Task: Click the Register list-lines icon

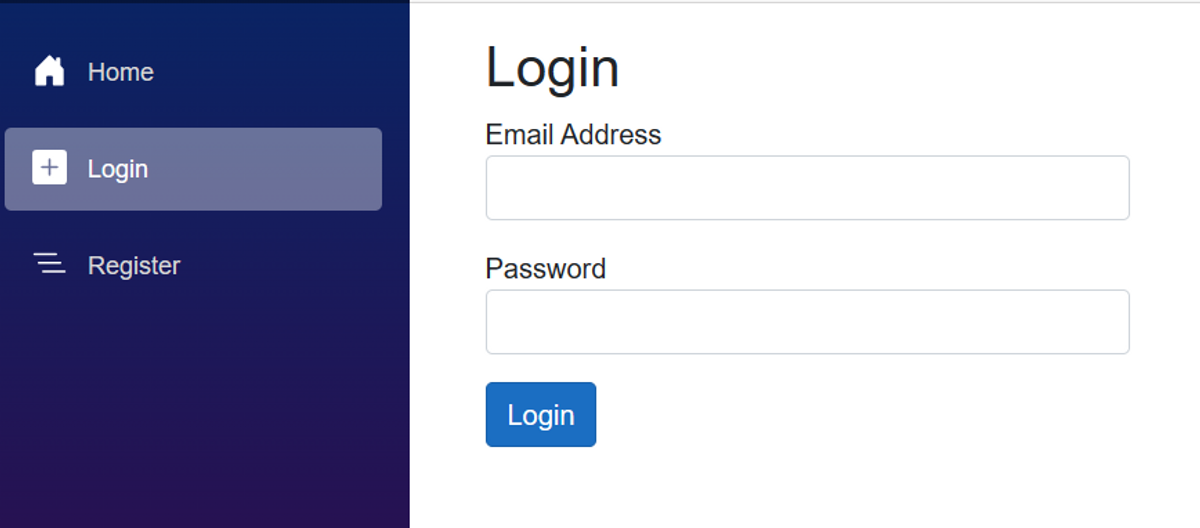Action: pos(49,264)
